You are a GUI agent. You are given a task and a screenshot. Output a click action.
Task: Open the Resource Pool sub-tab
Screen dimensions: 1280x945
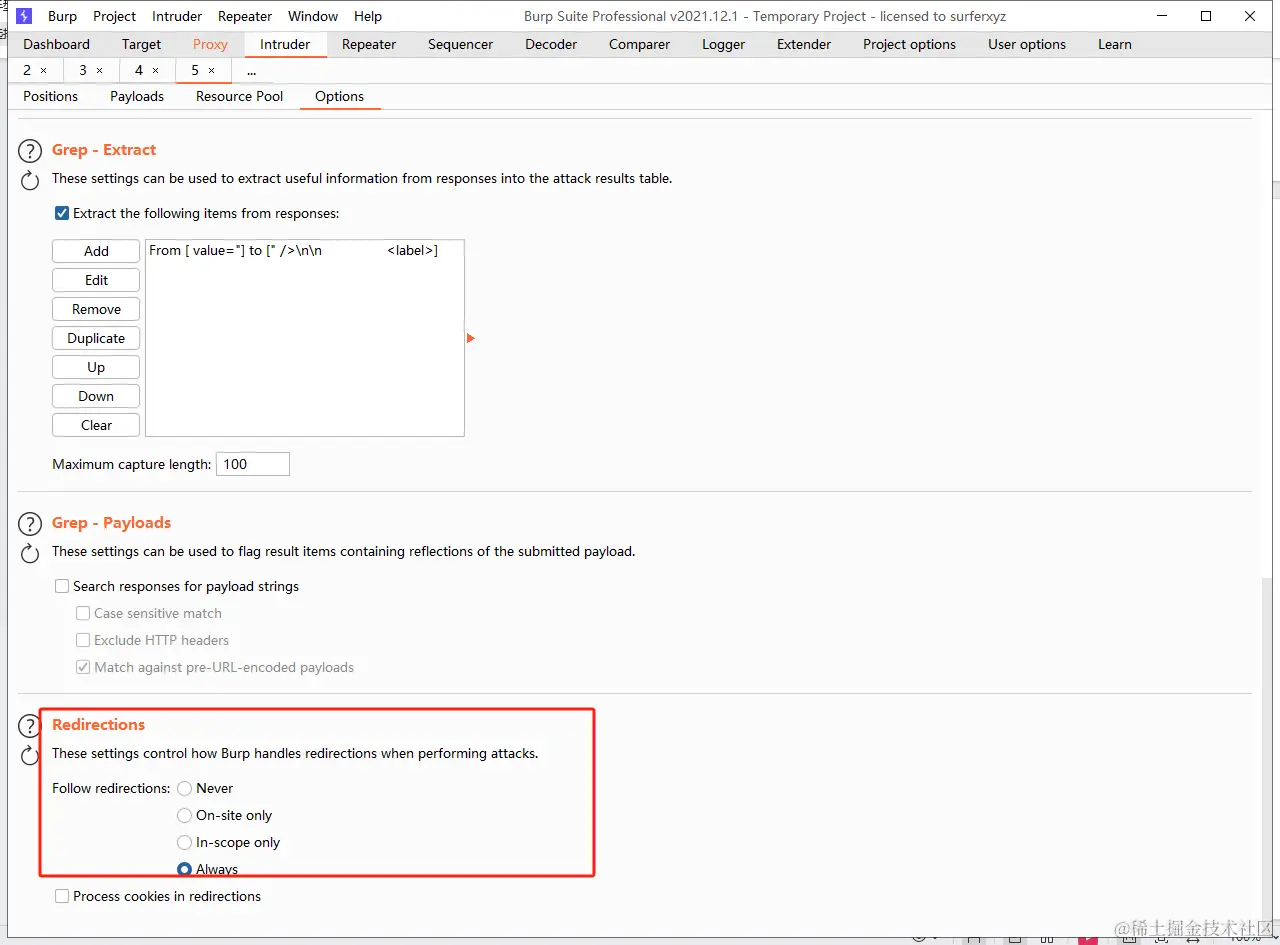(x=240, y=96)
